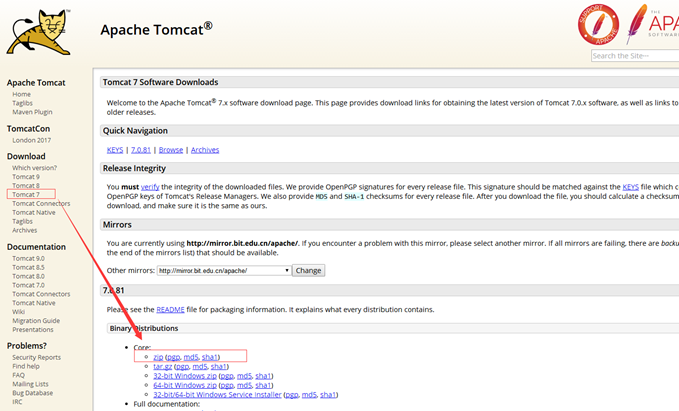Download 32-bit/64-bit Windows Service Installer
This screenshot has height=411, width=679.
tap(217, 395)
